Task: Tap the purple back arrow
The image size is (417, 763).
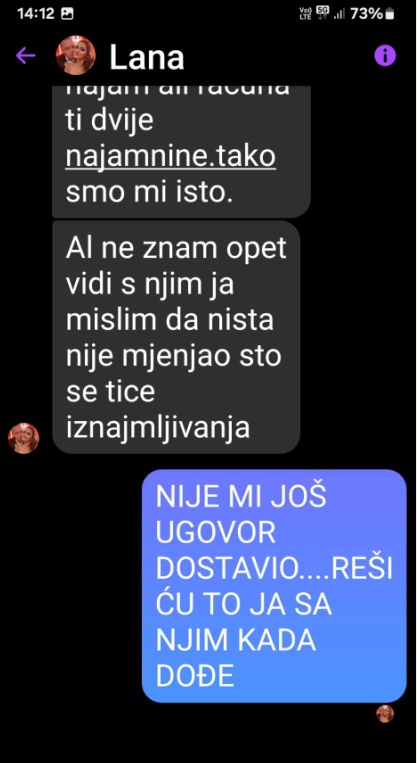Action: click(26, 56)
